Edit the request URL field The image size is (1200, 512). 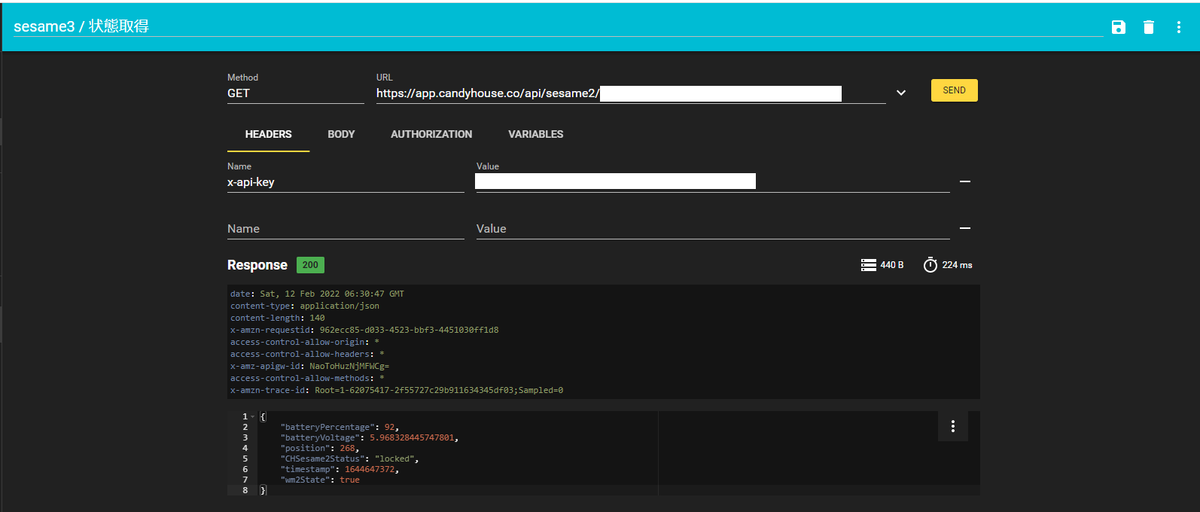pos(630,93)
